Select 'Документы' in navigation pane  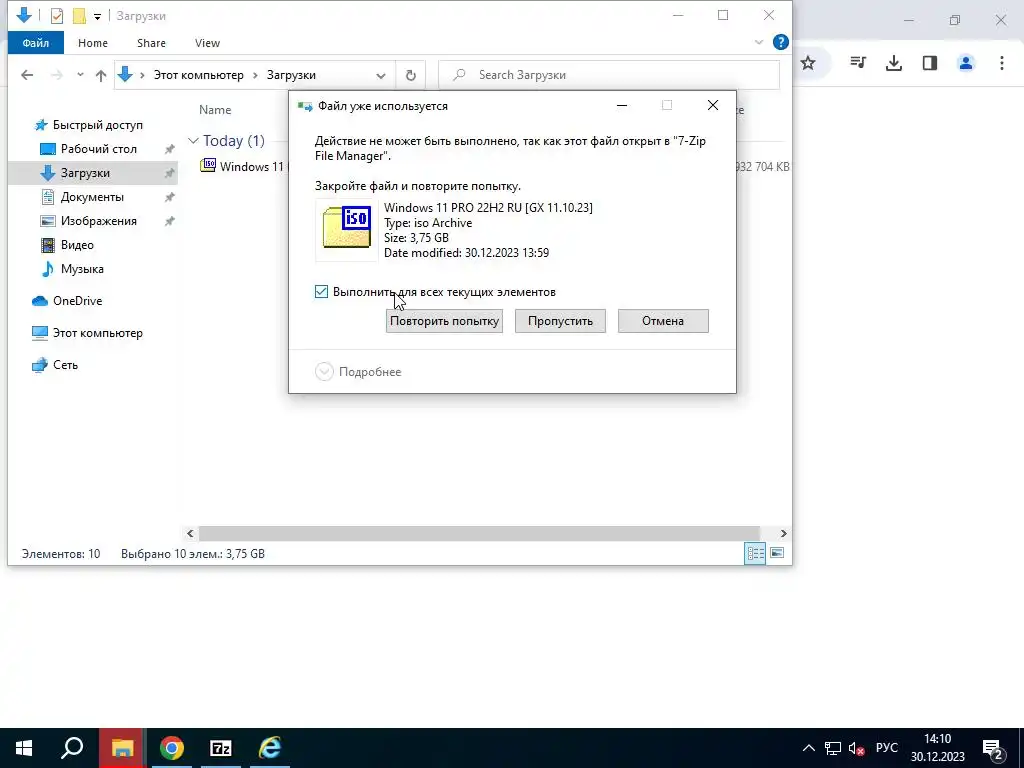(91, 197)
